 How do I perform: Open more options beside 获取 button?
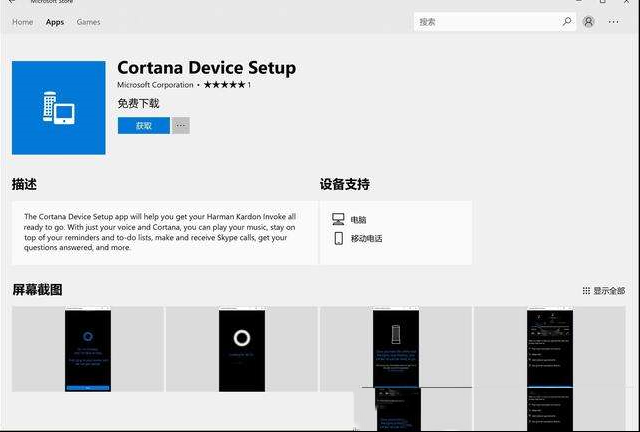181,126
